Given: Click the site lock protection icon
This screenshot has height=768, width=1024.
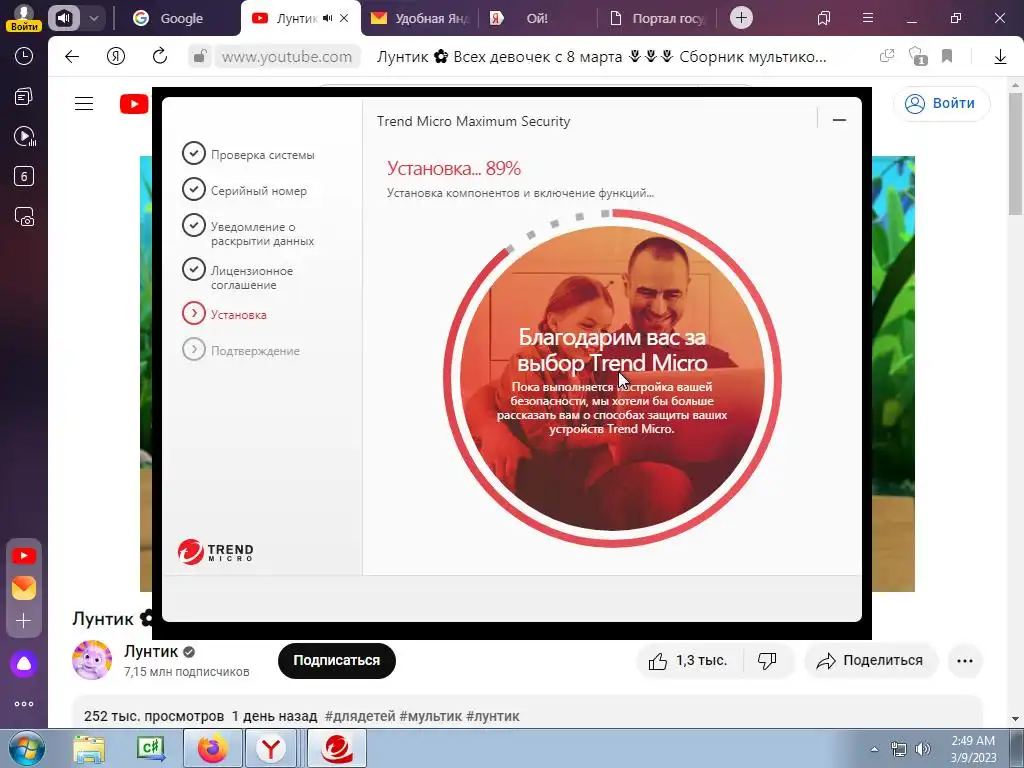Looking at the screenshot, I should point(200,57).
